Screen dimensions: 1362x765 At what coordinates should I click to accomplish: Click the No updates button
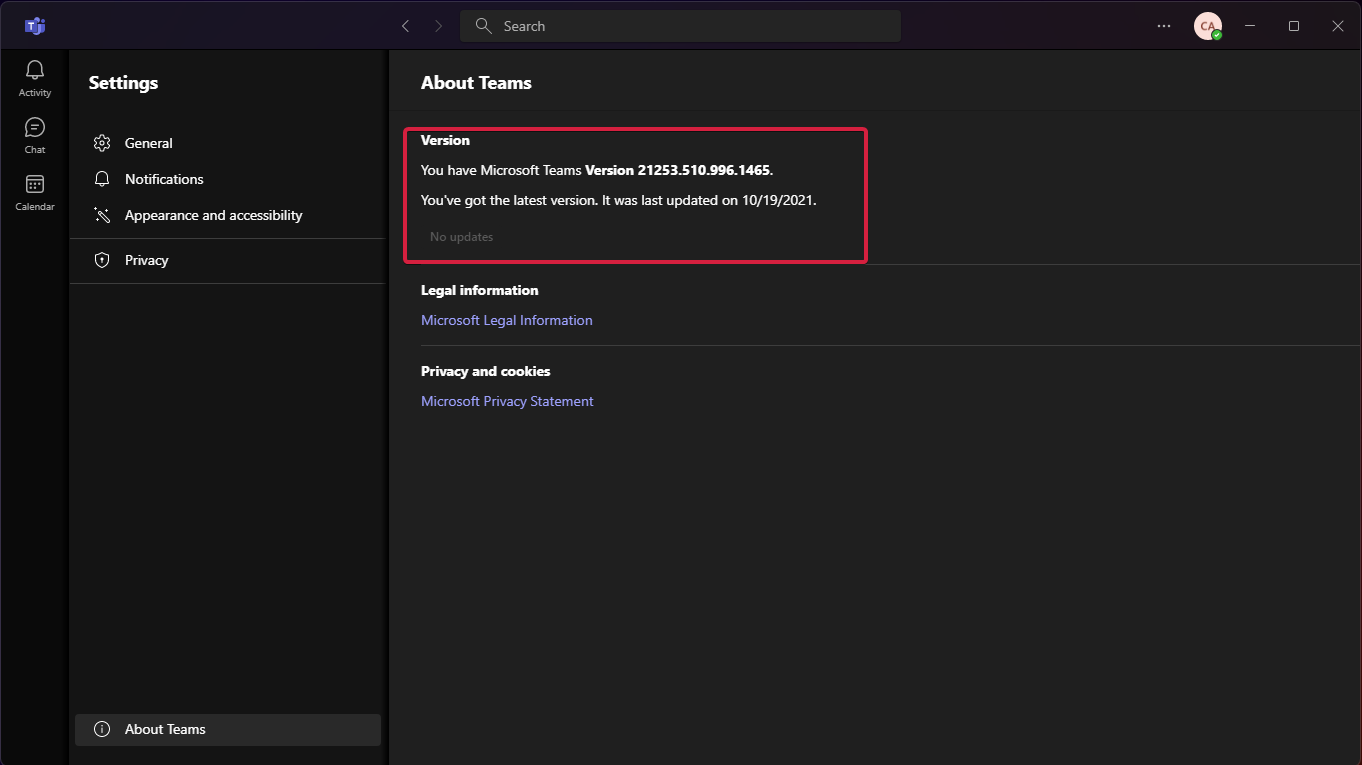click(x=462, y=237)
